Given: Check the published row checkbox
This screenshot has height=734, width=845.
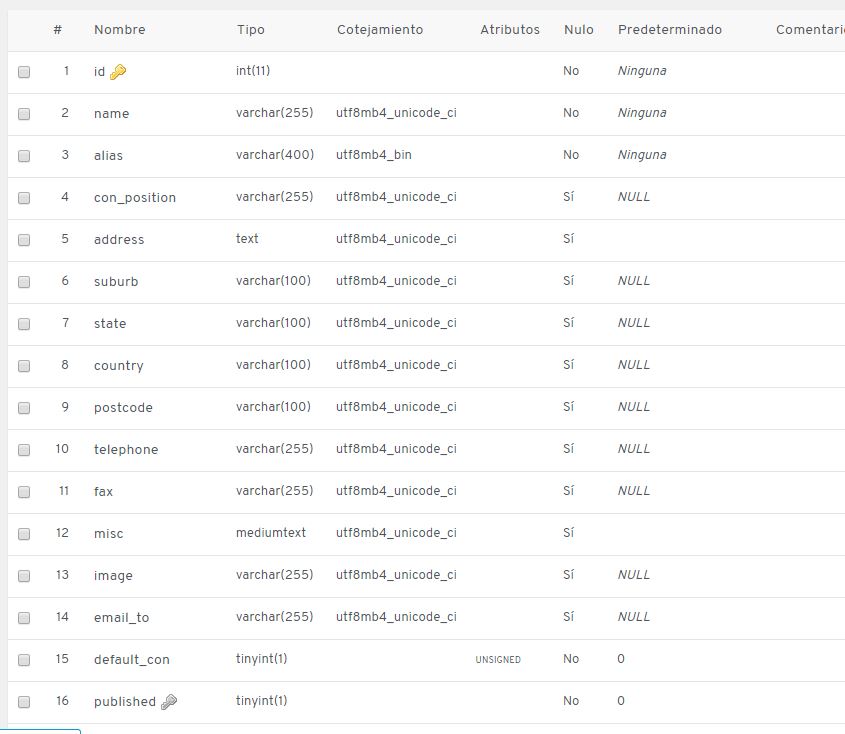Looking at the screenshot, I should [x=24, y=702].
